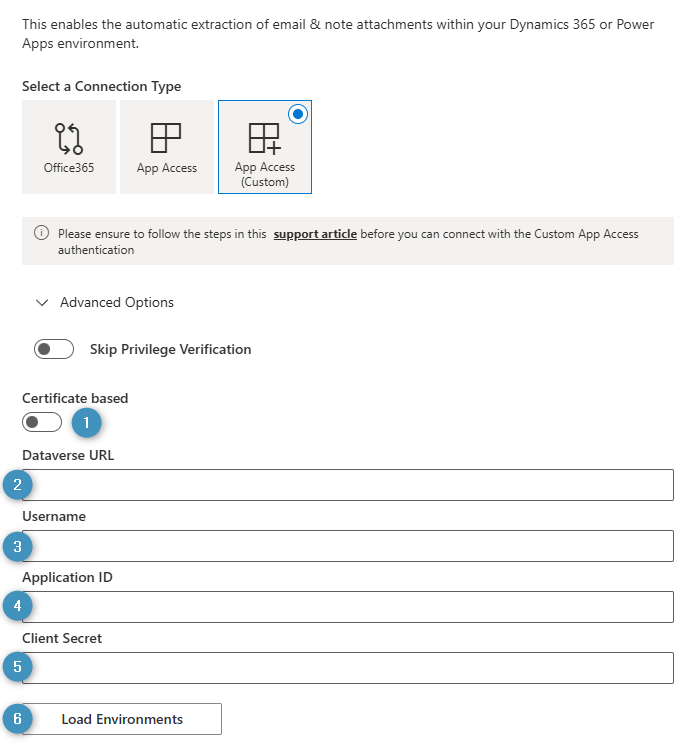Image resolution: width=694 pixels, height=749 pixels.
Task: Select the Office365 connection type icon
Action: (69, 138)
